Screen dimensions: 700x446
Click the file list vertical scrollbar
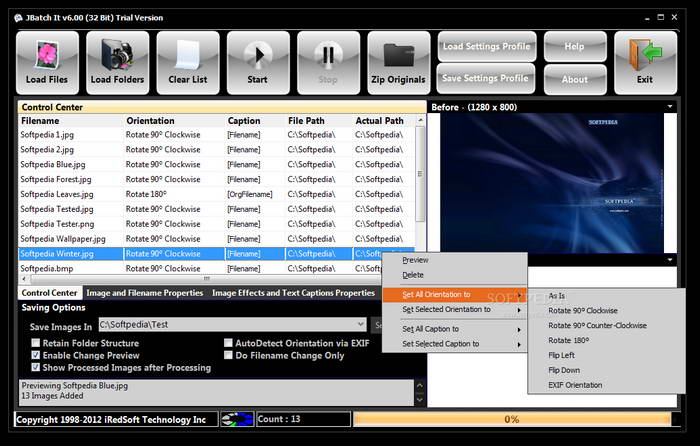coord(420,174)
